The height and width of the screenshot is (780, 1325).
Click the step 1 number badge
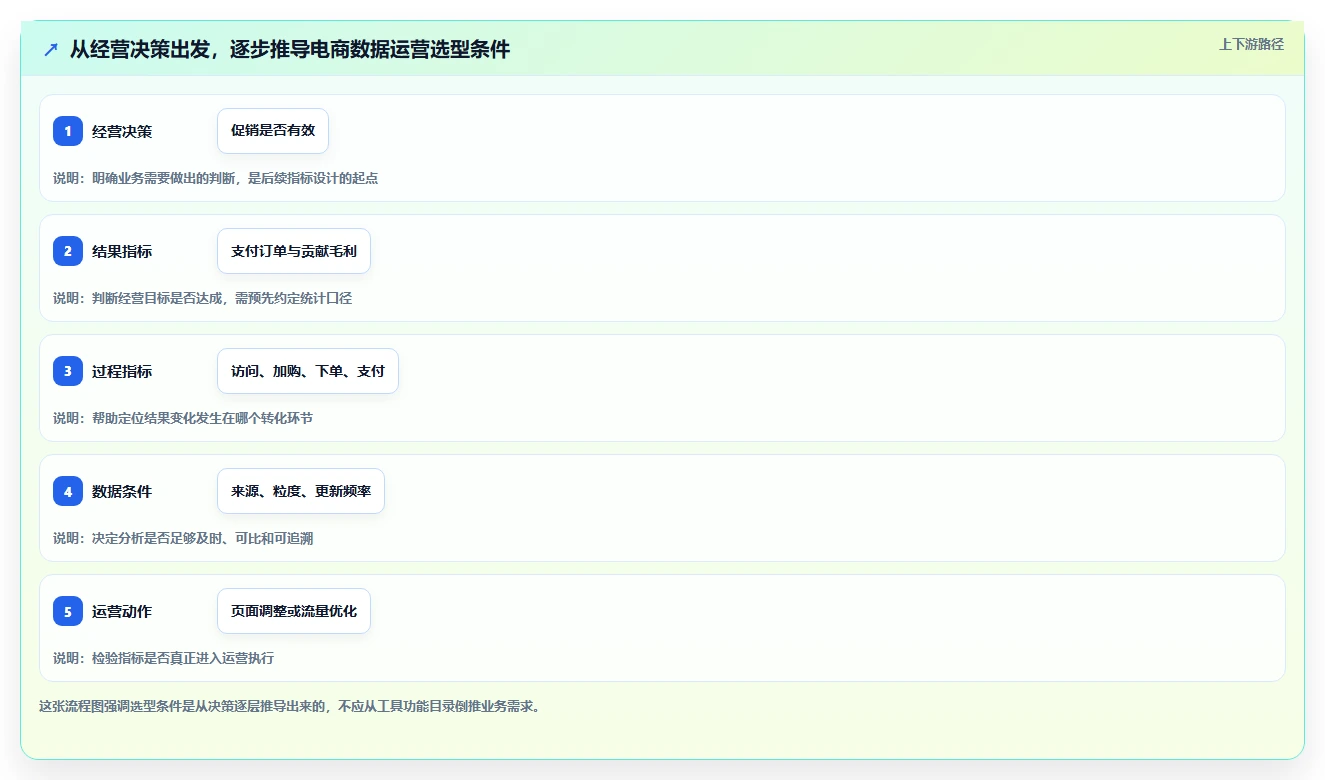coord(68,131)
